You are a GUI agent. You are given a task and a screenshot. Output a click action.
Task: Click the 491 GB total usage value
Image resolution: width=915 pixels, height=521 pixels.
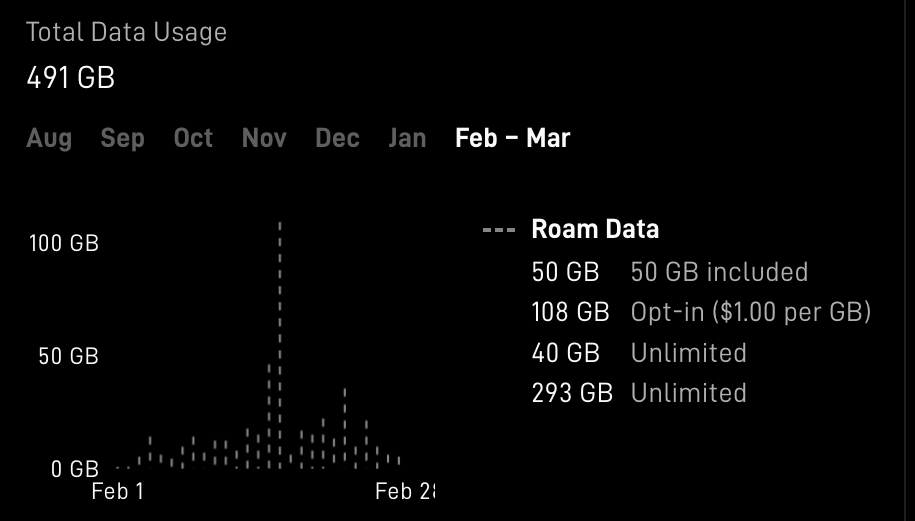70,78
